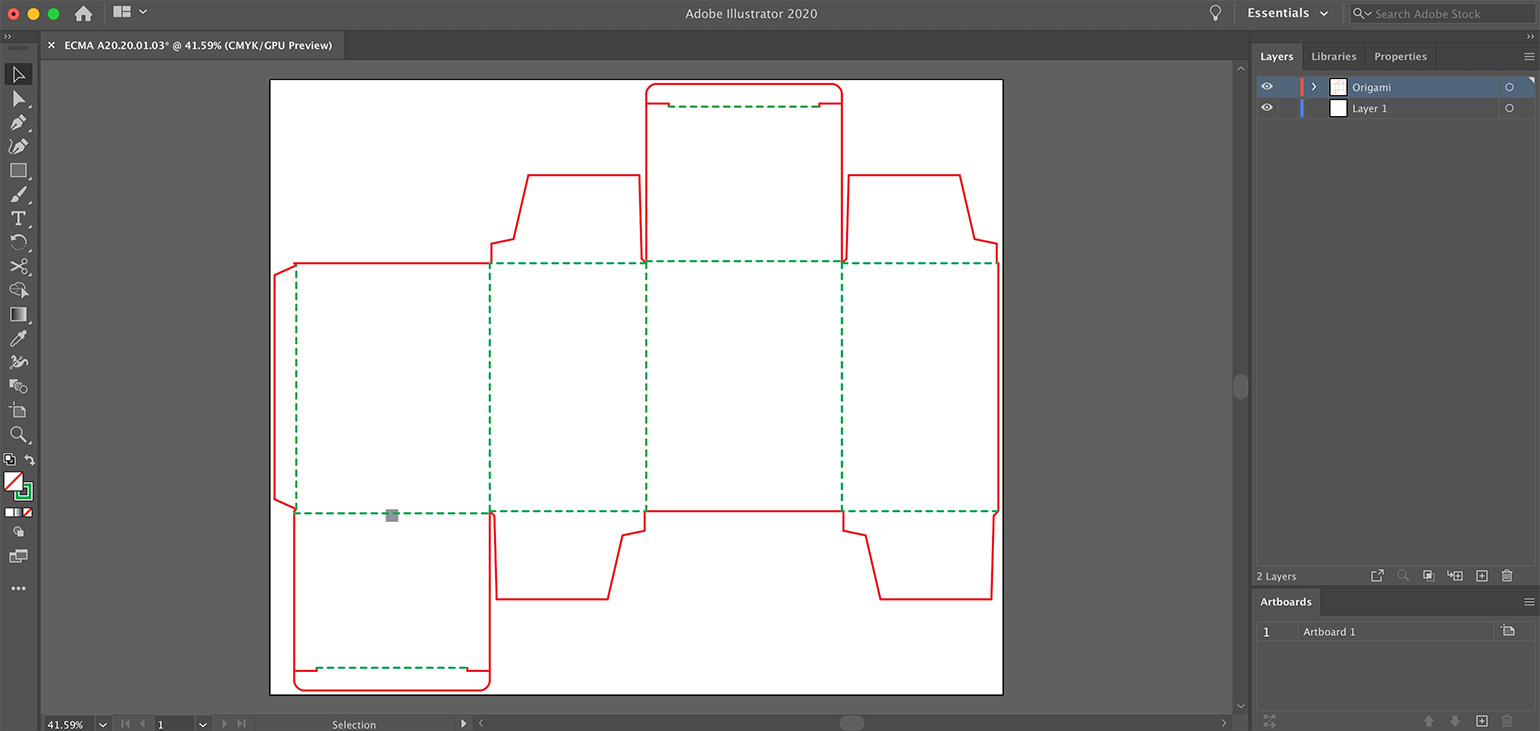Toggle visibility of Layer 1
Screen dimensions: 1540x731
coord(1267,108)
